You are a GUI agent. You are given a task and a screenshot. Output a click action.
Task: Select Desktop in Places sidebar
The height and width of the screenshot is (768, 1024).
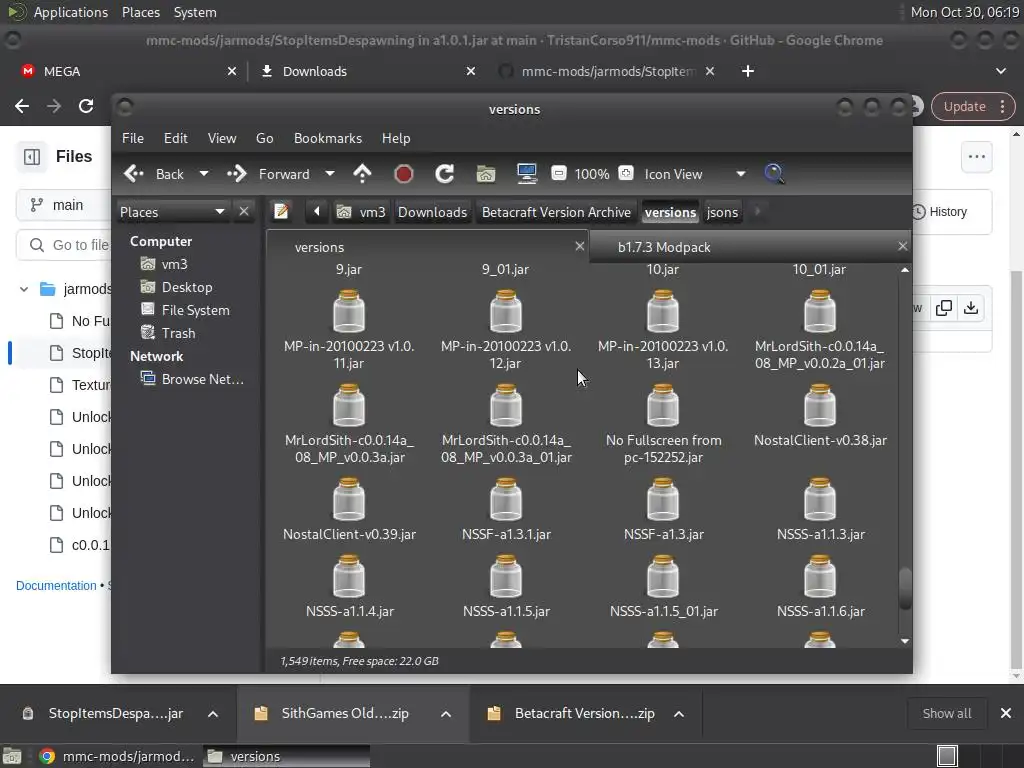point(187,287)
